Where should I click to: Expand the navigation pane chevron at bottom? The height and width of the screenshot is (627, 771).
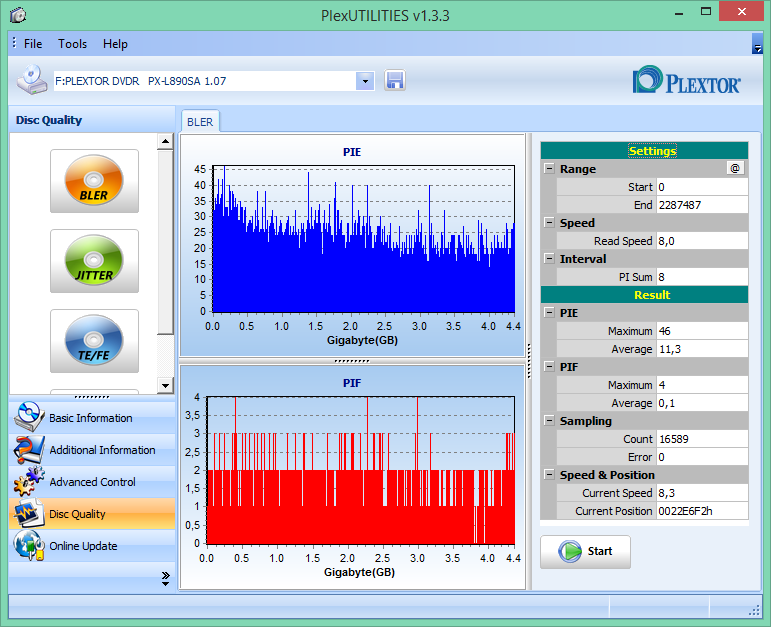pos(166,579)
